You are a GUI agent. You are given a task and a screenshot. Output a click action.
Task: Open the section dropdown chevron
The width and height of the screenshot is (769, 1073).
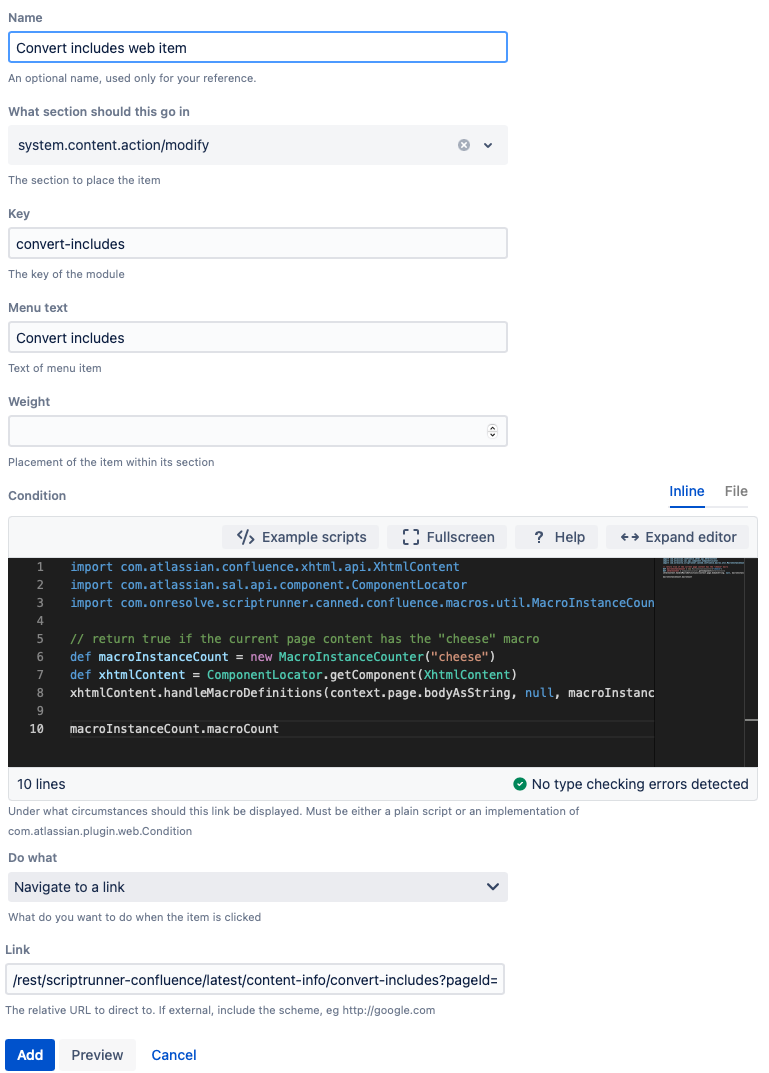(488, 145)
